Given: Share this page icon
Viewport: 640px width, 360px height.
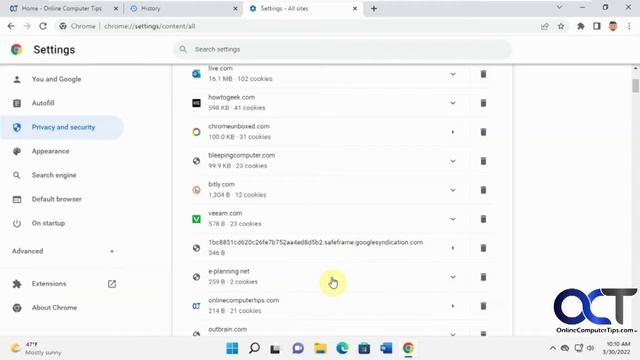Looking at the screenshot, I should coord(544,26).
